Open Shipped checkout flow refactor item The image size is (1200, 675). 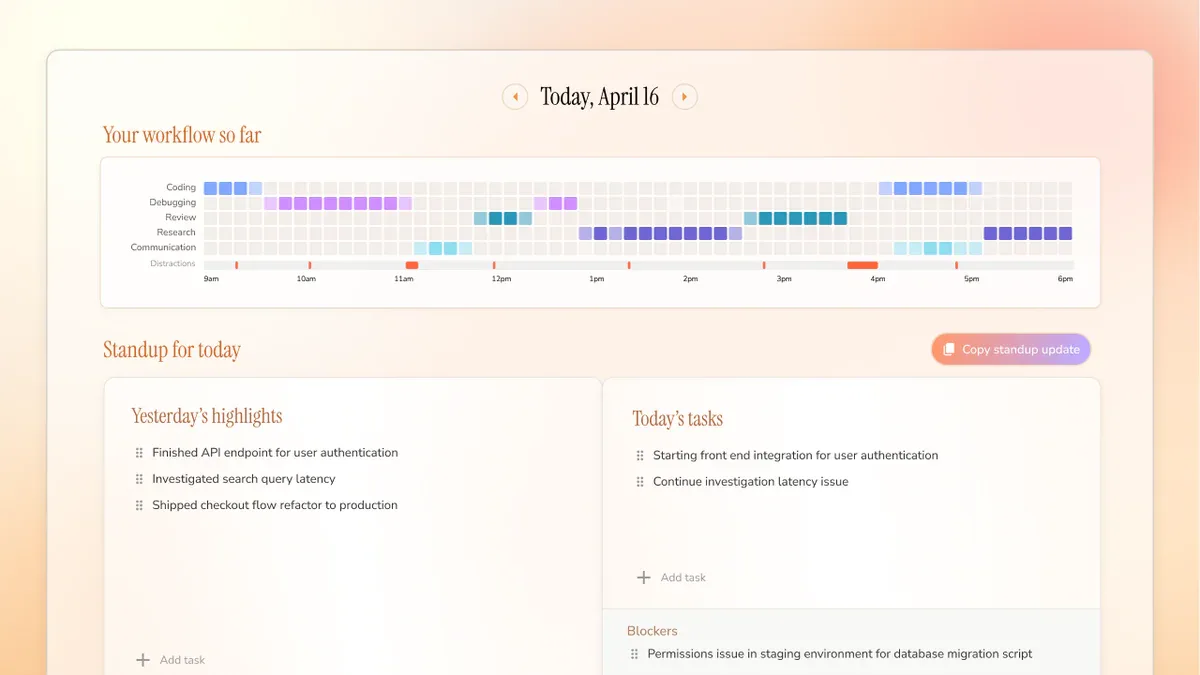coord(275,505)
